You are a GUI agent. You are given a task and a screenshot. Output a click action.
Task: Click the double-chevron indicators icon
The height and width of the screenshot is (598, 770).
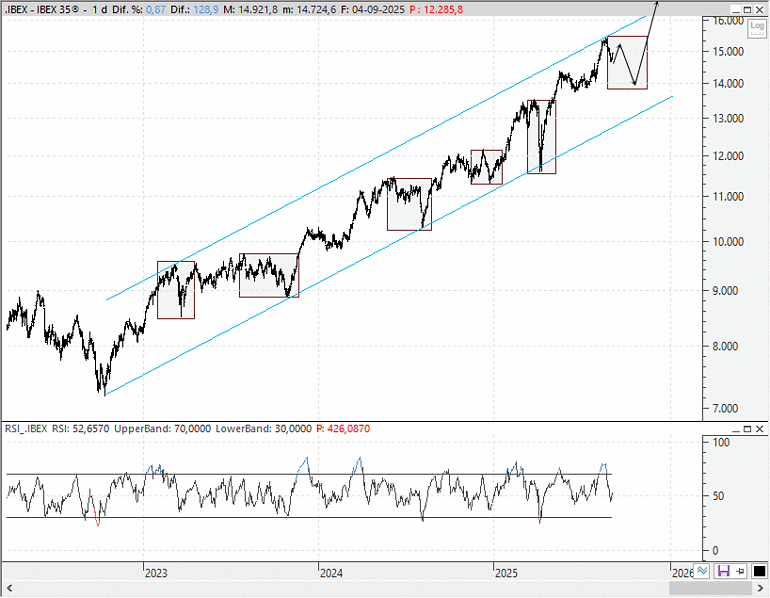pyautogui.click(x=702, y=571)
